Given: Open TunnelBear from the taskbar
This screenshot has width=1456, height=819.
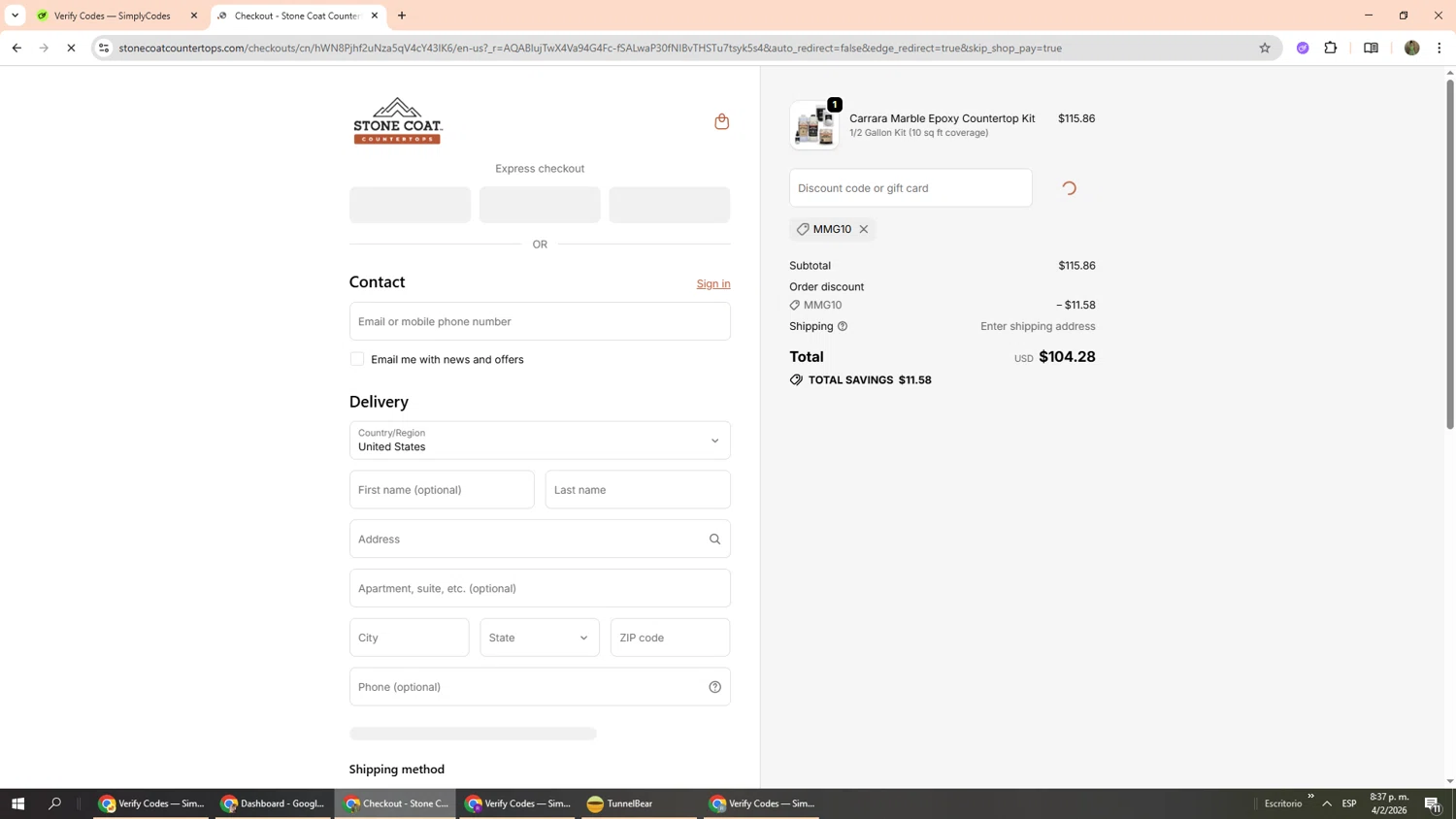Looking at the screenshot, I should [639, 803].
